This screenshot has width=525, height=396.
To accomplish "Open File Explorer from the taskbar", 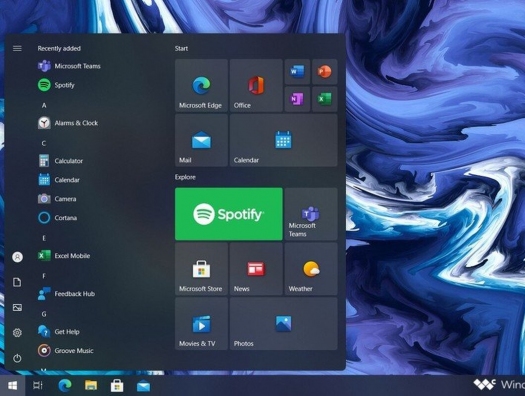I will click(x=91, y=386).
